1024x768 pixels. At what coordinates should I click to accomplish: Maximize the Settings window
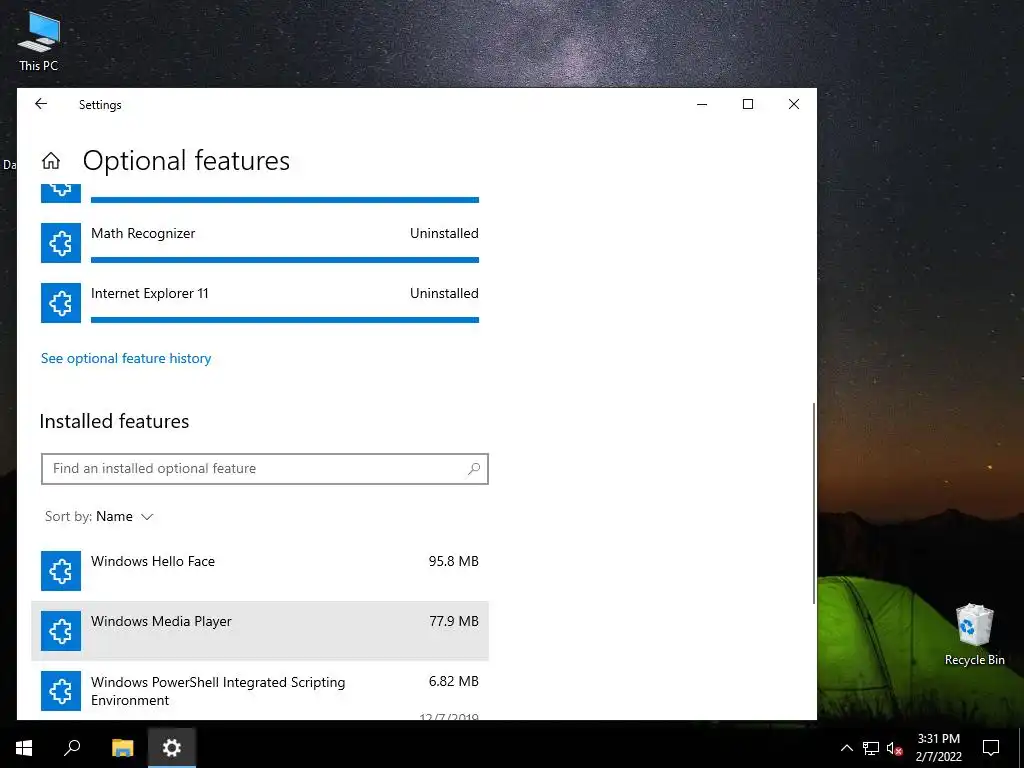tap(748, 104)
